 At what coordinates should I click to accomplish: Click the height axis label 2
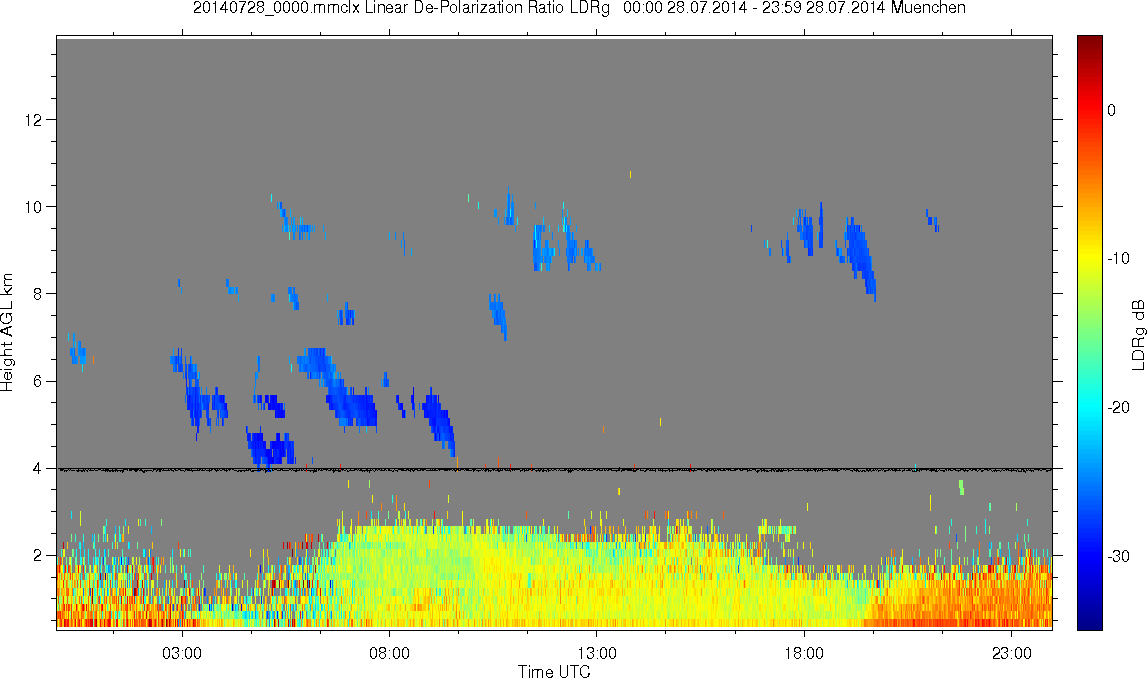coord(37,556)
